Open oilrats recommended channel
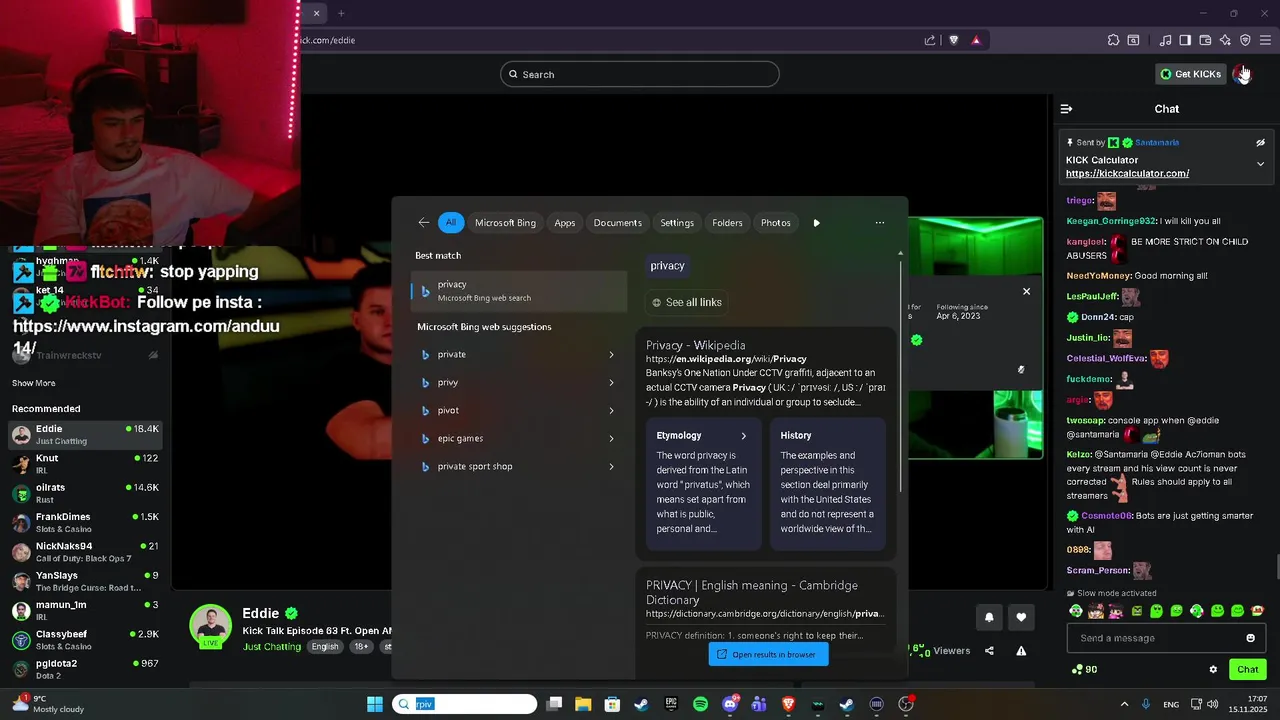1280x720 pixels. [x=85, y=493]
